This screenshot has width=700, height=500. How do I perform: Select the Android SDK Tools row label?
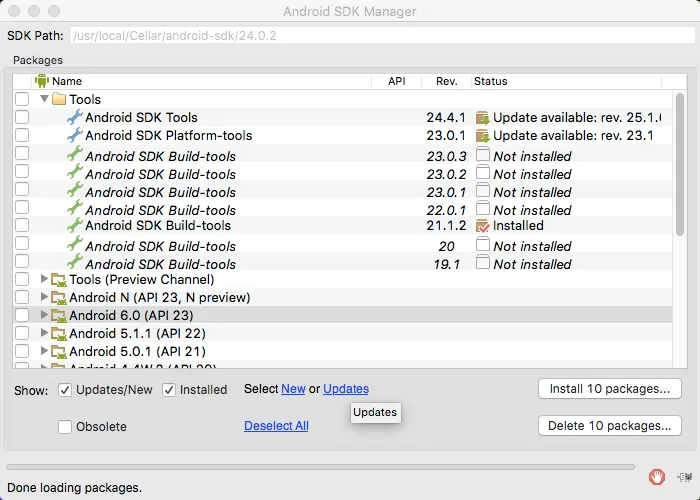tap(142, 117)
